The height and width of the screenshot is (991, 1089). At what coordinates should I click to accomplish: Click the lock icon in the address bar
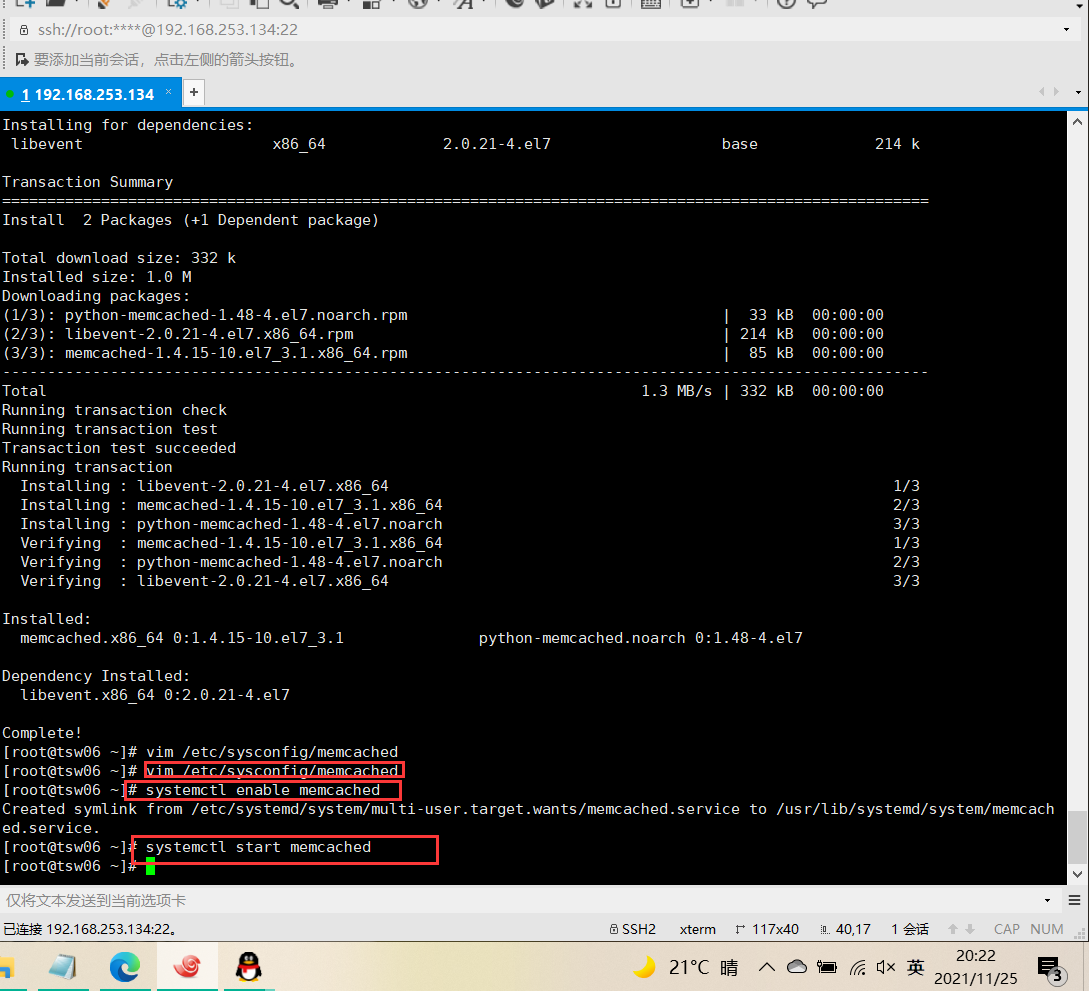click(x=24, y=30)
